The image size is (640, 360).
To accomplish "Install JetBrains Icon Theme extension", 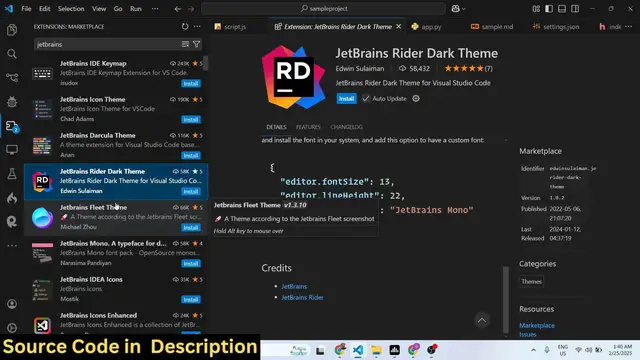I will pyautogui.click(x=191, y=120).
